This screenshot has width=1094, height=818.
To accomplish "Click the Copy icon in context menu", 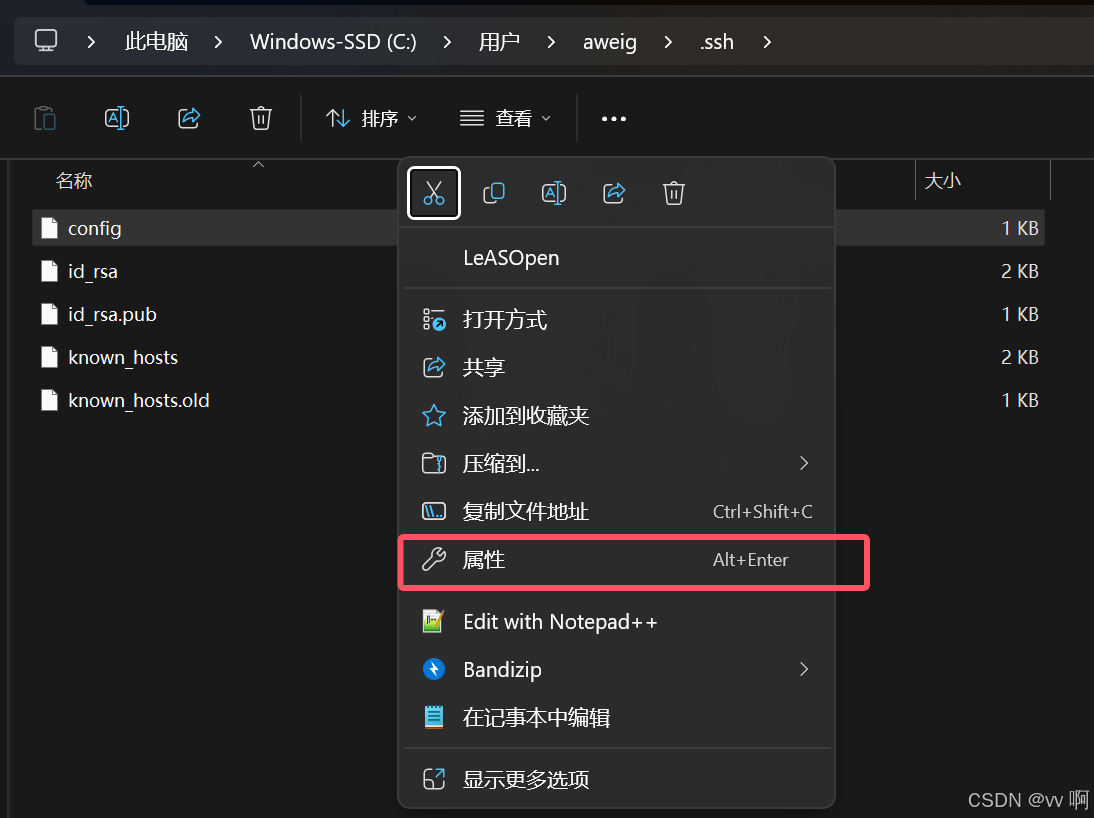I will [494, 193].
